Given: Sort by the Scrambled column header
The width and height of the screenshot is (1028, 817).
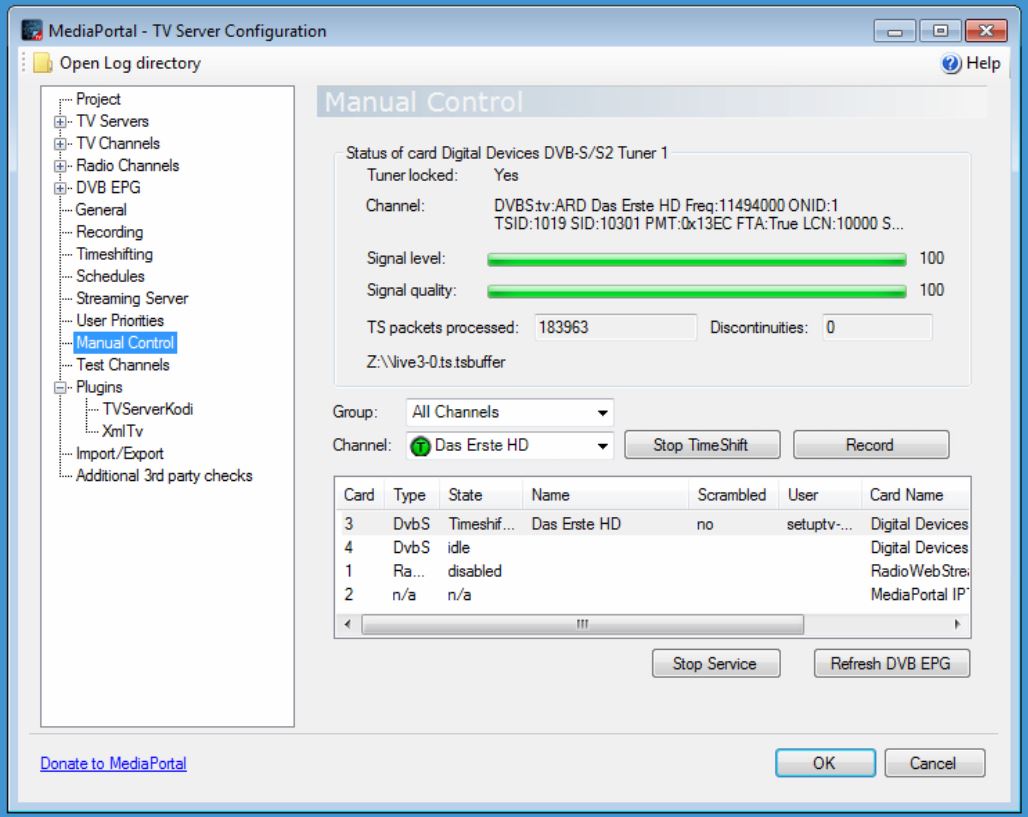Looking at the screenshot, I should (x=733, y=495).
